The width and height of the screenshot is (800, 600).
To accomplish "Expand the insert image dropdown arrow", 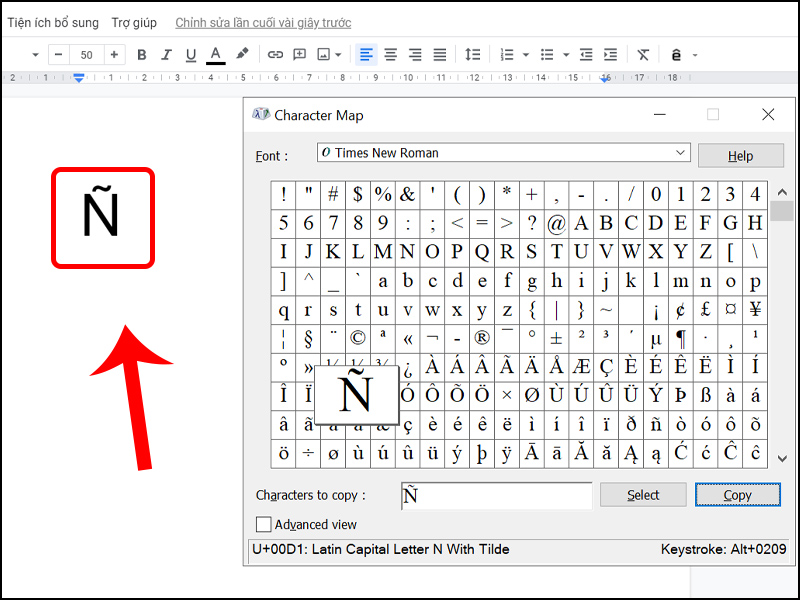I will pyautogui.click(x=338, y=55).
